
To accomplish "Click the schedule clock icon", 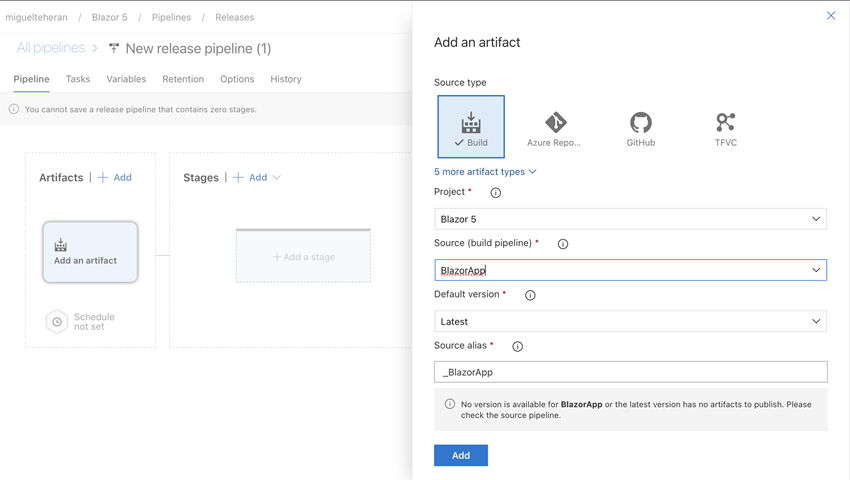I will click(x=57, y=322).
